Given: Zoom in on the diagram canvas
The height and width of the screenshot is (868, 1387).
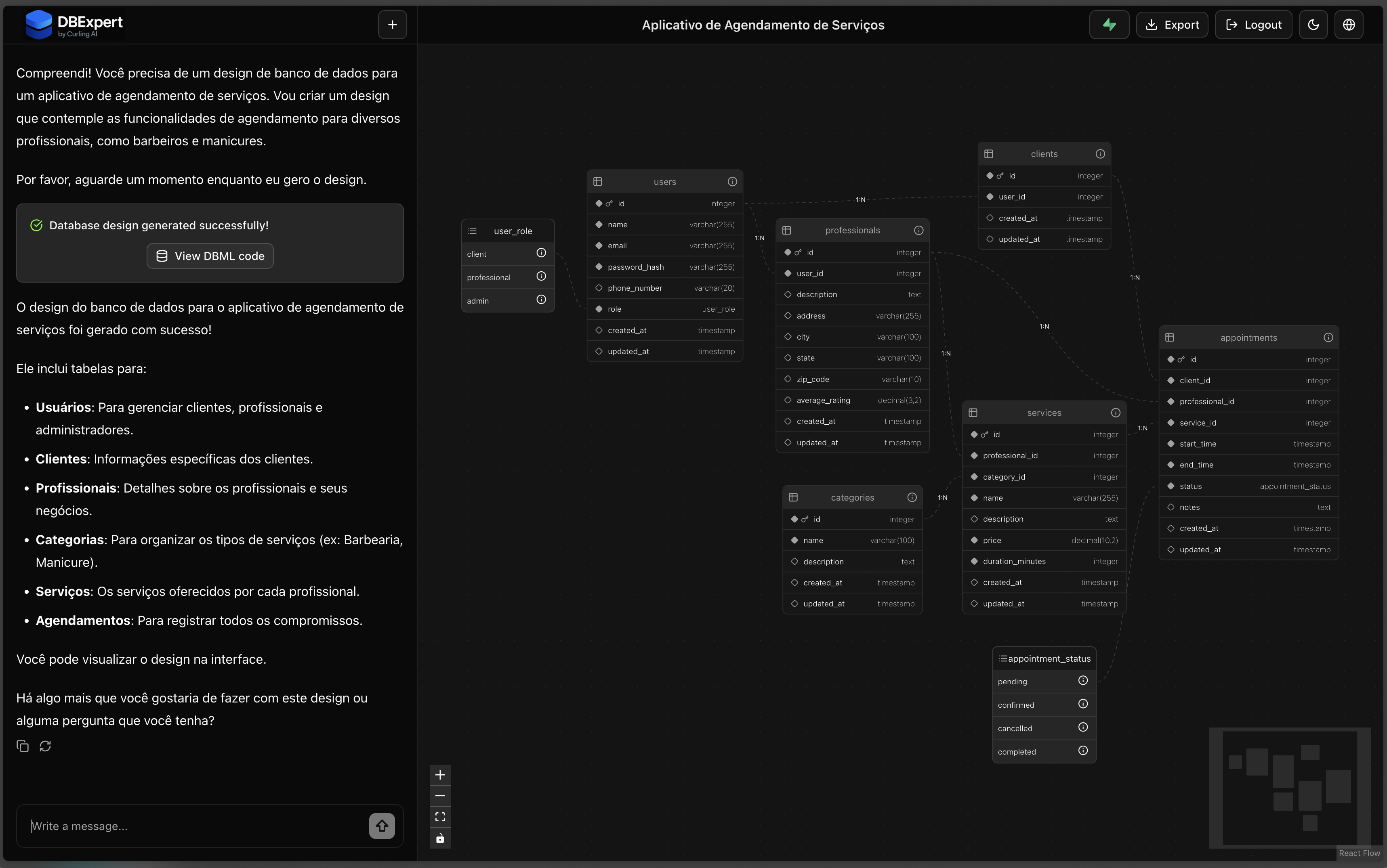Looking at the screenshot, I should tap(440, 775).
